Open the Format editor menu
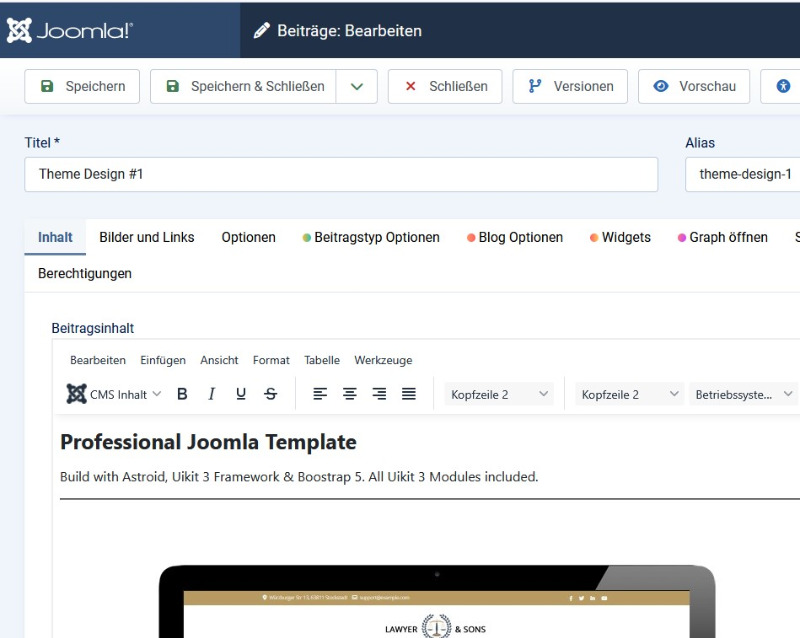This screenshot has width=800, height=638. click(x=271, y=360)
